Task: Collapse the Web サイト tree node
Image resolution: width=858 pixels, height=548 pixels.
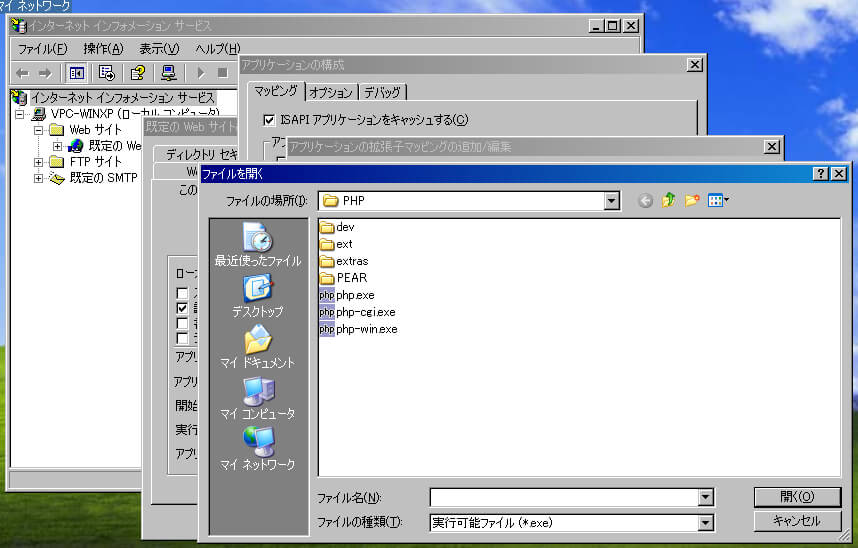Action: click(x=39, y=130)
